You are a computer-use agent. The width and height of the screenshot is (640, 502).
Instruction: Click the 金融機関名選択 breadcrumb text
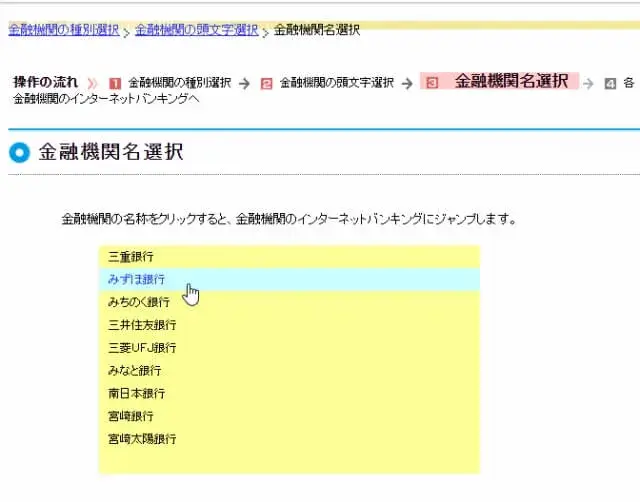(x=317, y=30)
